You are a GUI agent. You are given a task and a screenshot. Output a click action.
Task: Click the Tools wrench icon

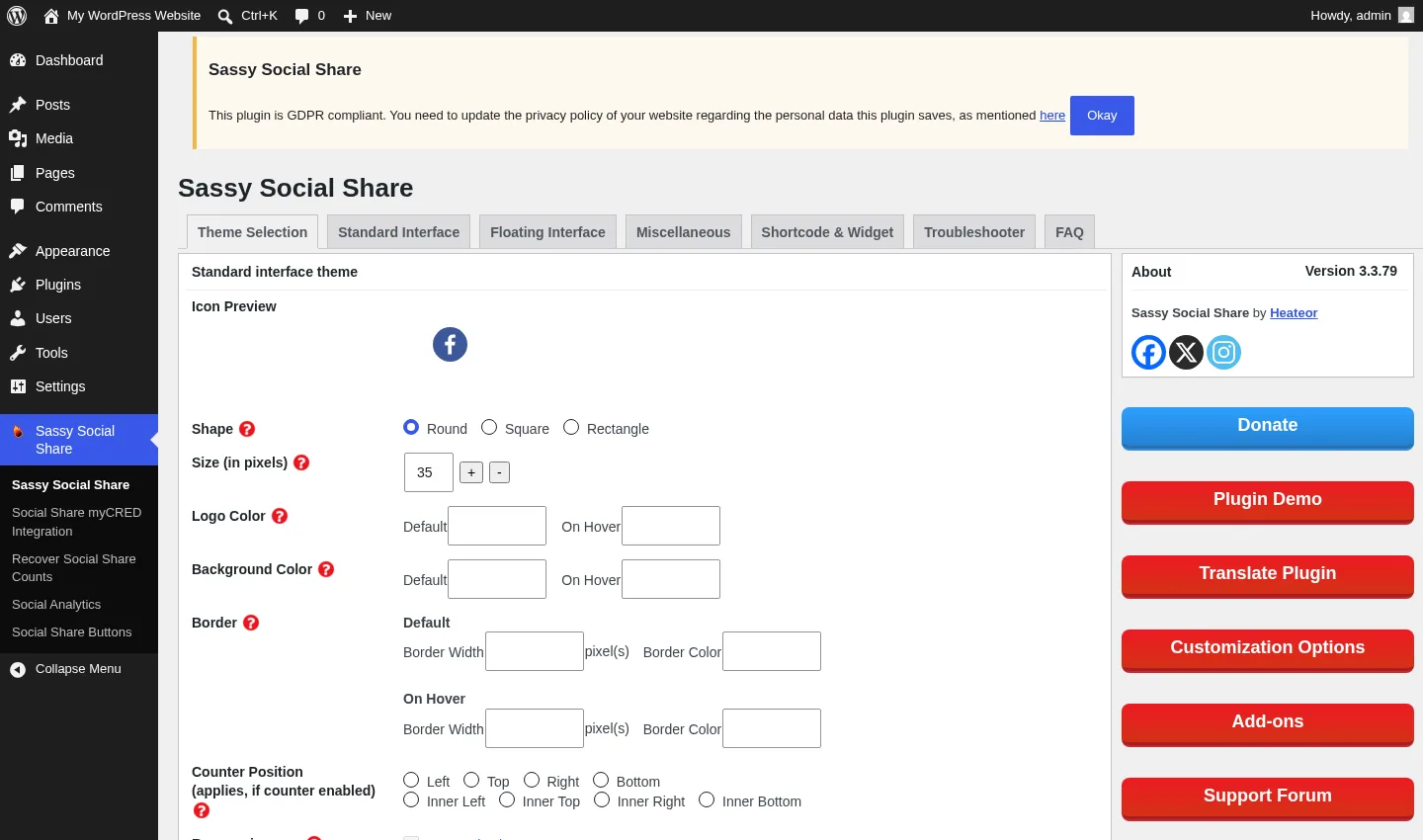(18, 353)
